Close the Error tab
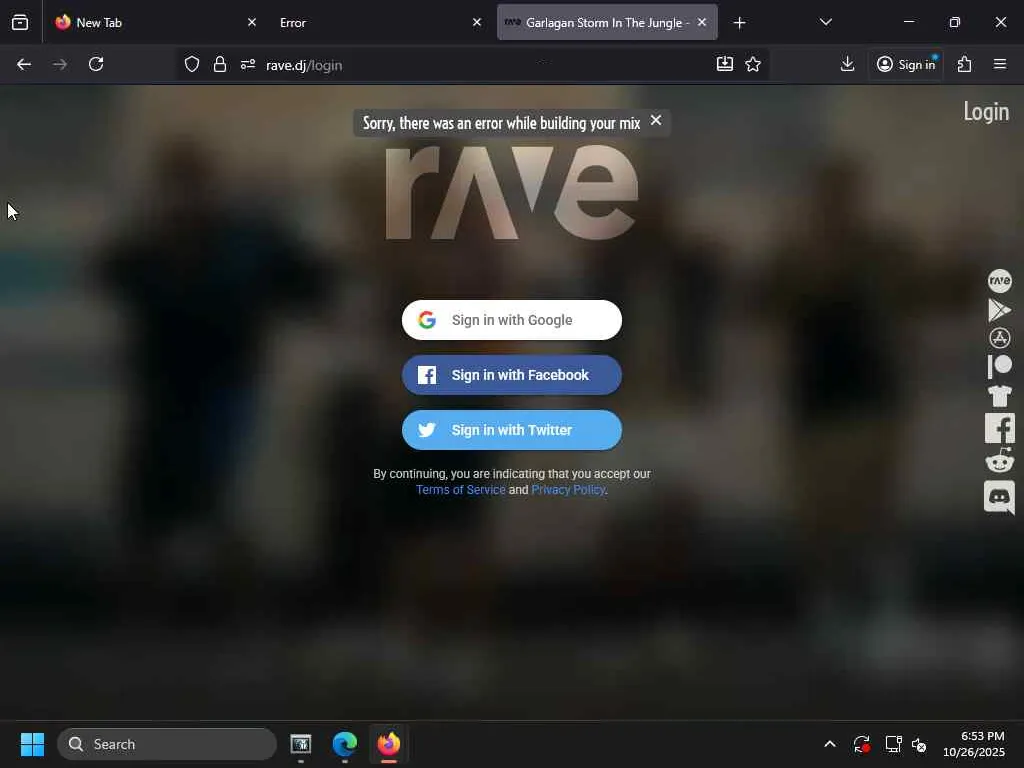Image resolution: width=1024 pixels, height=768 pixels. click(x=477, y=22)
